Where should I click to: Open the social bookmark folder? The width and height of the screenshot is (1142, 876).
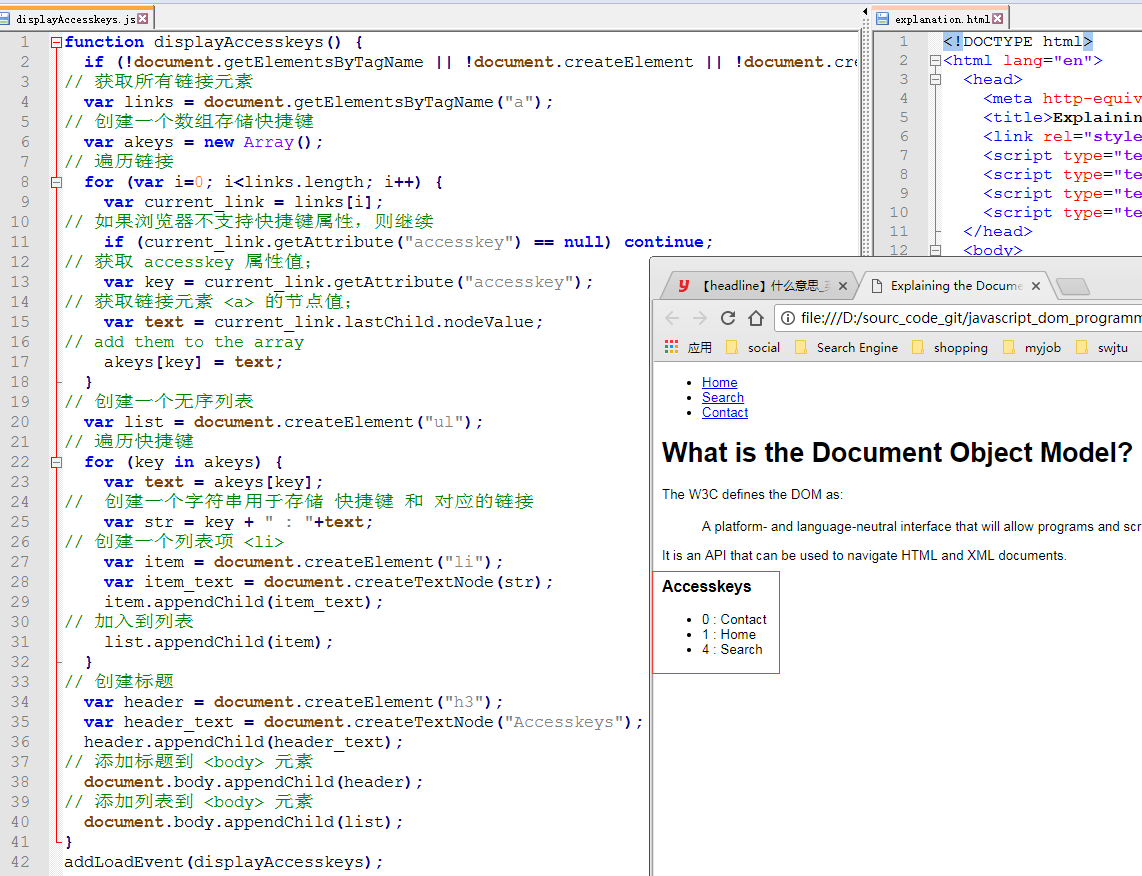[753, 347]
